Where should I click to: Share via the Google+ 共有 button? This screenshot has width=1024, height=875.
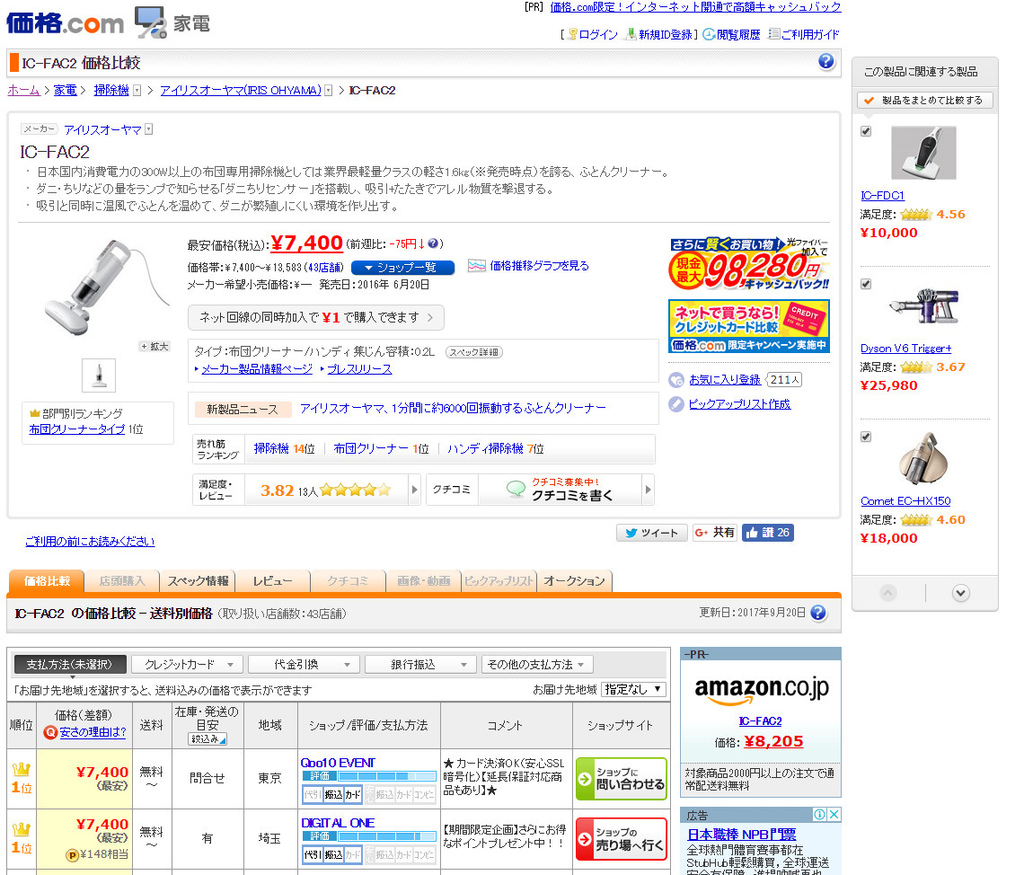pyautogui.click(x=714, y=533)
